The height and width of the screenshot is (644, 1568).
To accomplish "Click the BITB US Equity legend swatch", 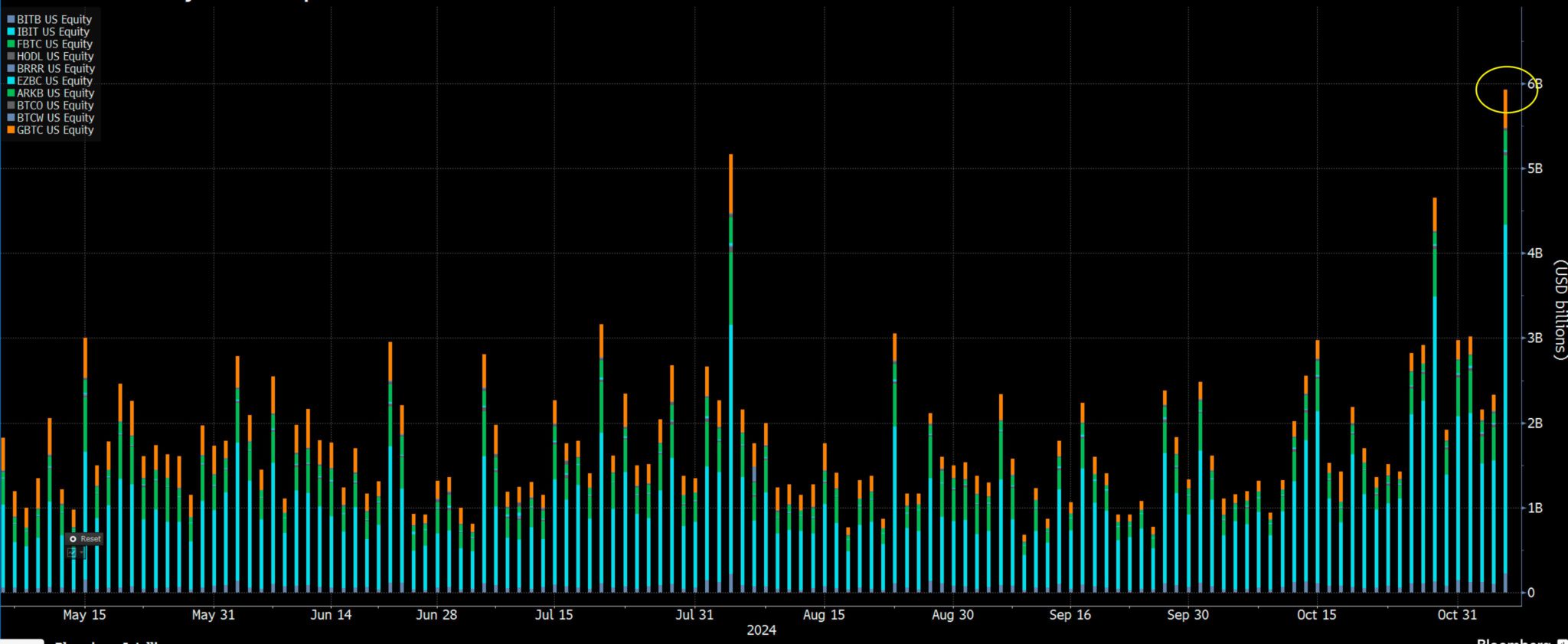I will tap(11, 19).
